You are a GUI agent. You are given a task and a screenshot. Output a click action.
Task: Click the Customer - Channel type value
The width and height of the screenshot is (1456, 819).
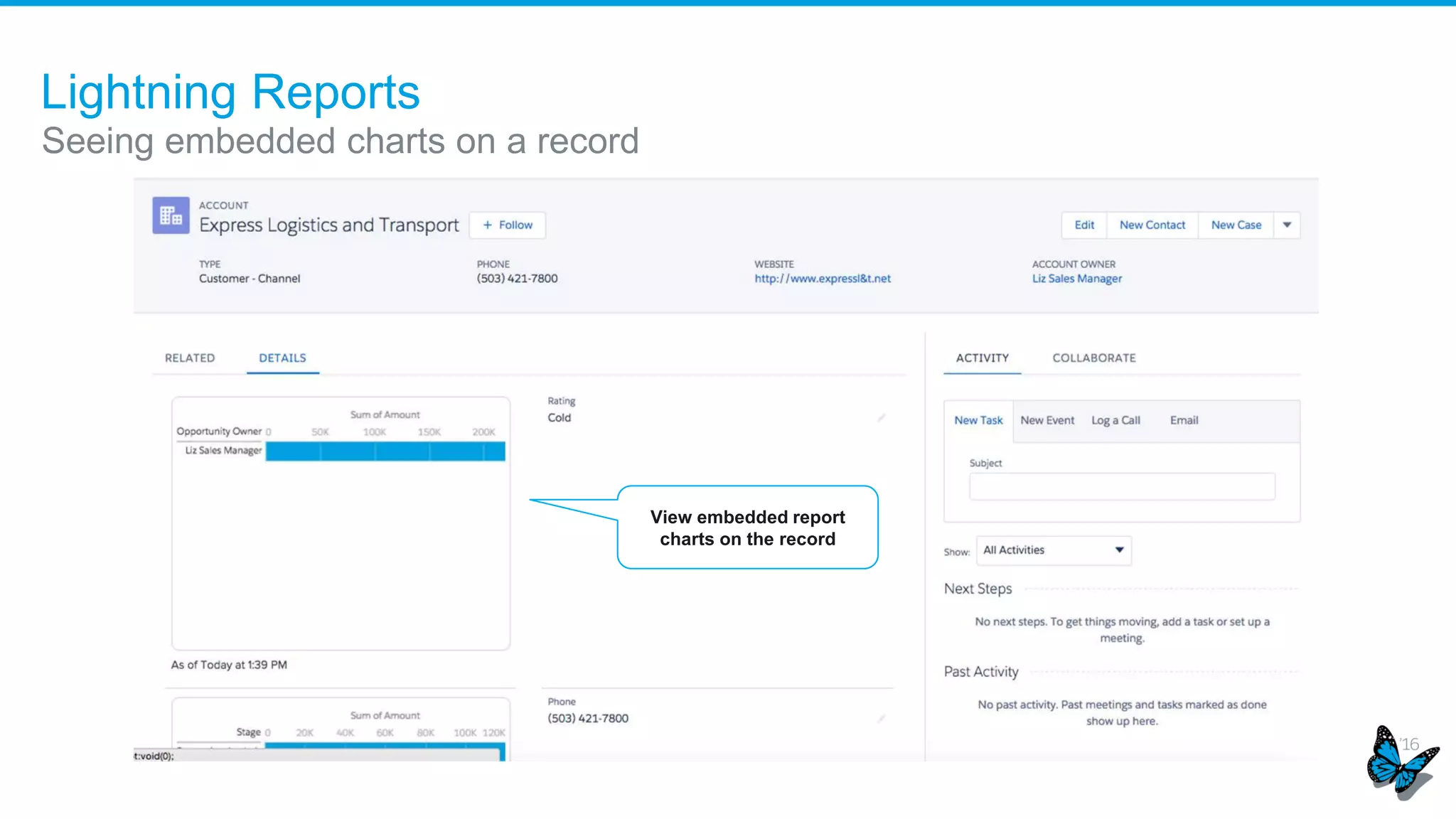(x=250, y=279)
